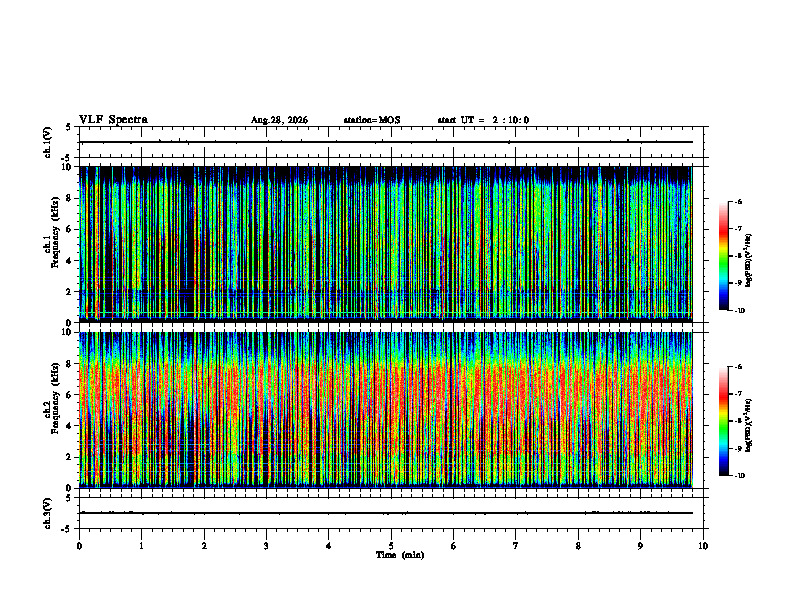Click the ch.3(V) waveform trace
The image size is (792, 612).
pyautogui.click(x=386, y=513)
